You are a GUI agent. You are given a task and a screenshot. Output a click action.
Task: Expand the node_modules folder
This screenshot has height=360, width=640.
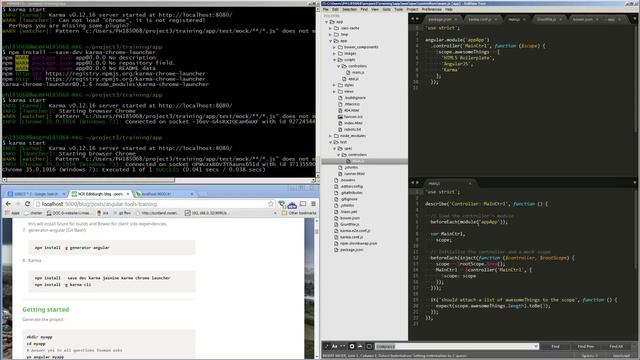pyautogui.click(x=331, y=136)
